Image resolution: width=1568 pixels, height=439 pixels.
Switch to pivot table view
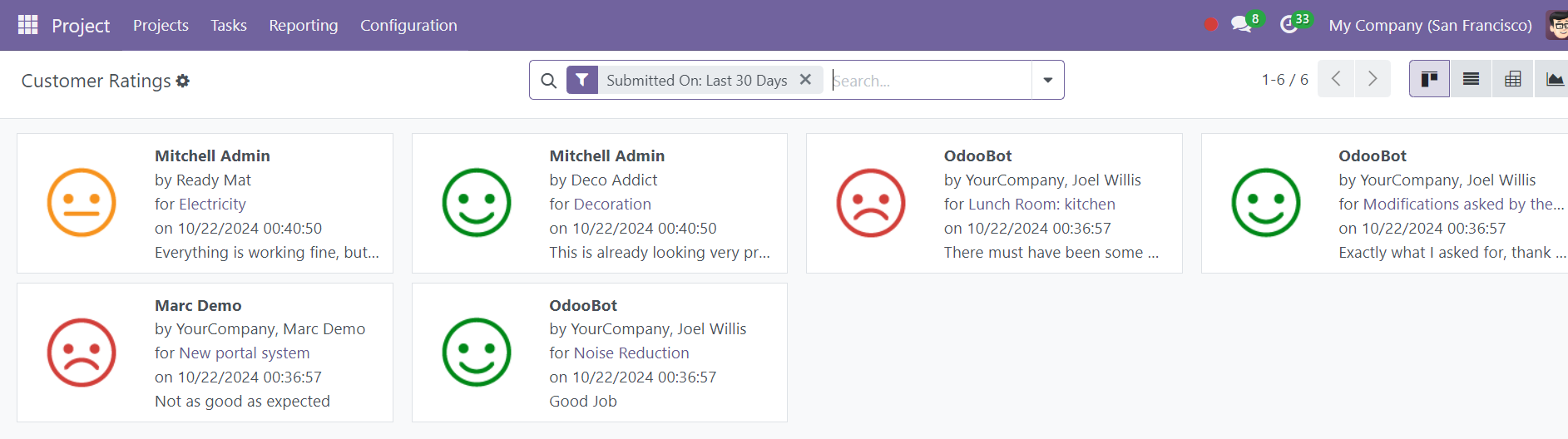[x=1513, y=79]
